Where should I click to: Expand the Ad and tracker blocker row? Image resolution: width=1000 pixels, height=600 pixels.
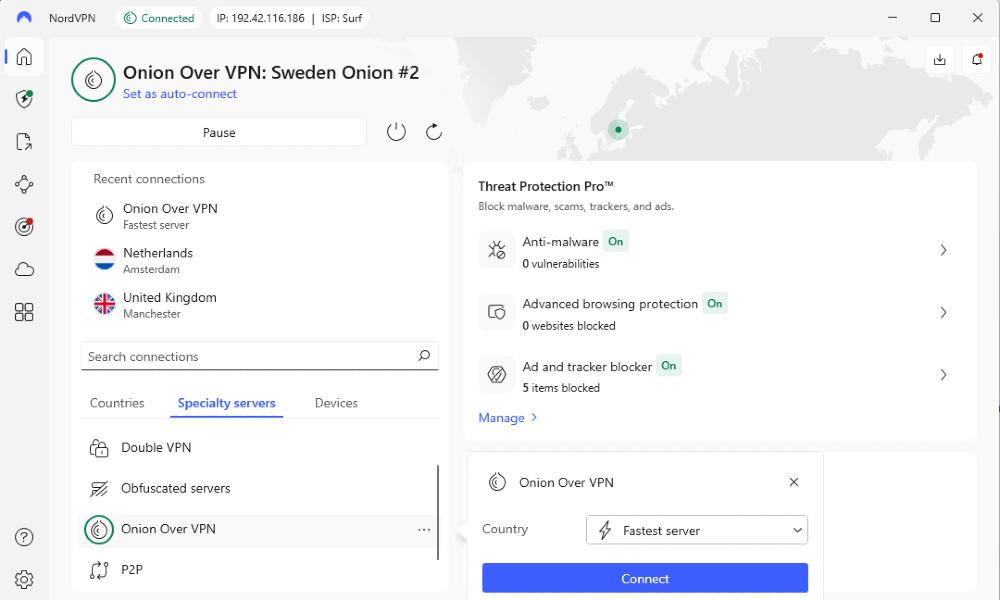pyautogui.click(x=943, y=374)
